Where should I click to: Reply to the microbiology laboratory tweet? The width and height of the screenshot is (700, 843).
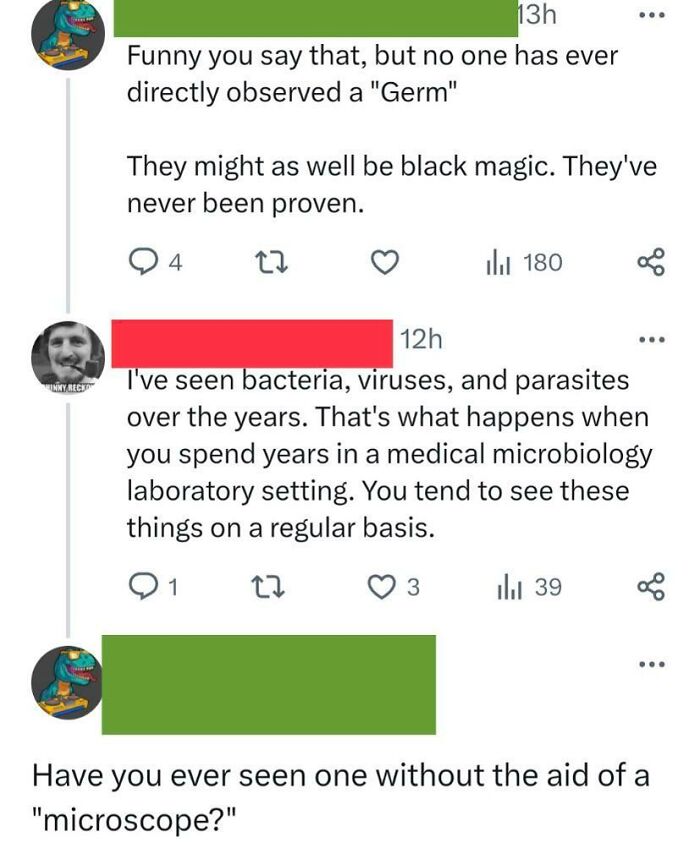142,588
